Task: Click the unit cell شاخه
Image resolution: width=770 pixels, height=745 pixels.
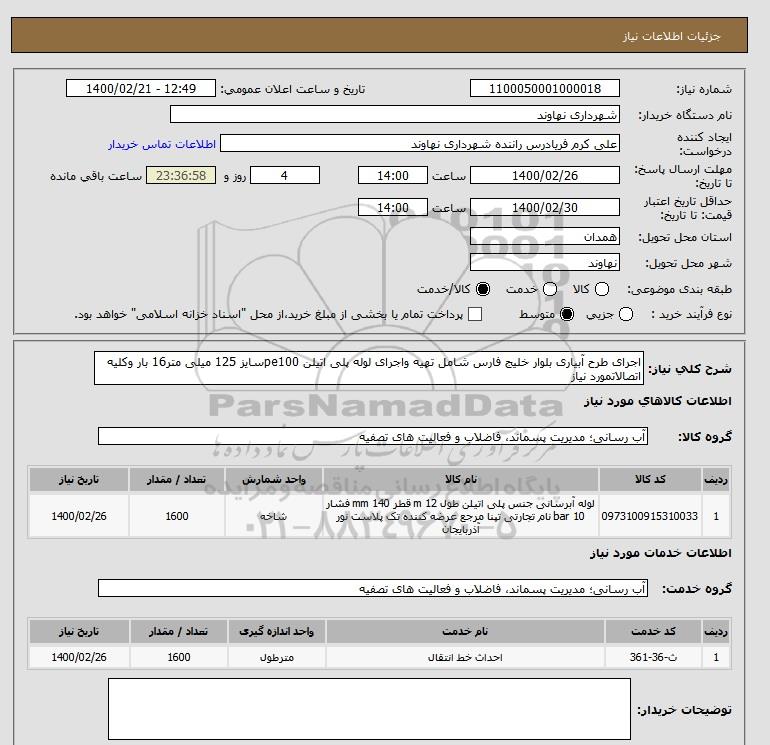Action: [x=274, y=516]
